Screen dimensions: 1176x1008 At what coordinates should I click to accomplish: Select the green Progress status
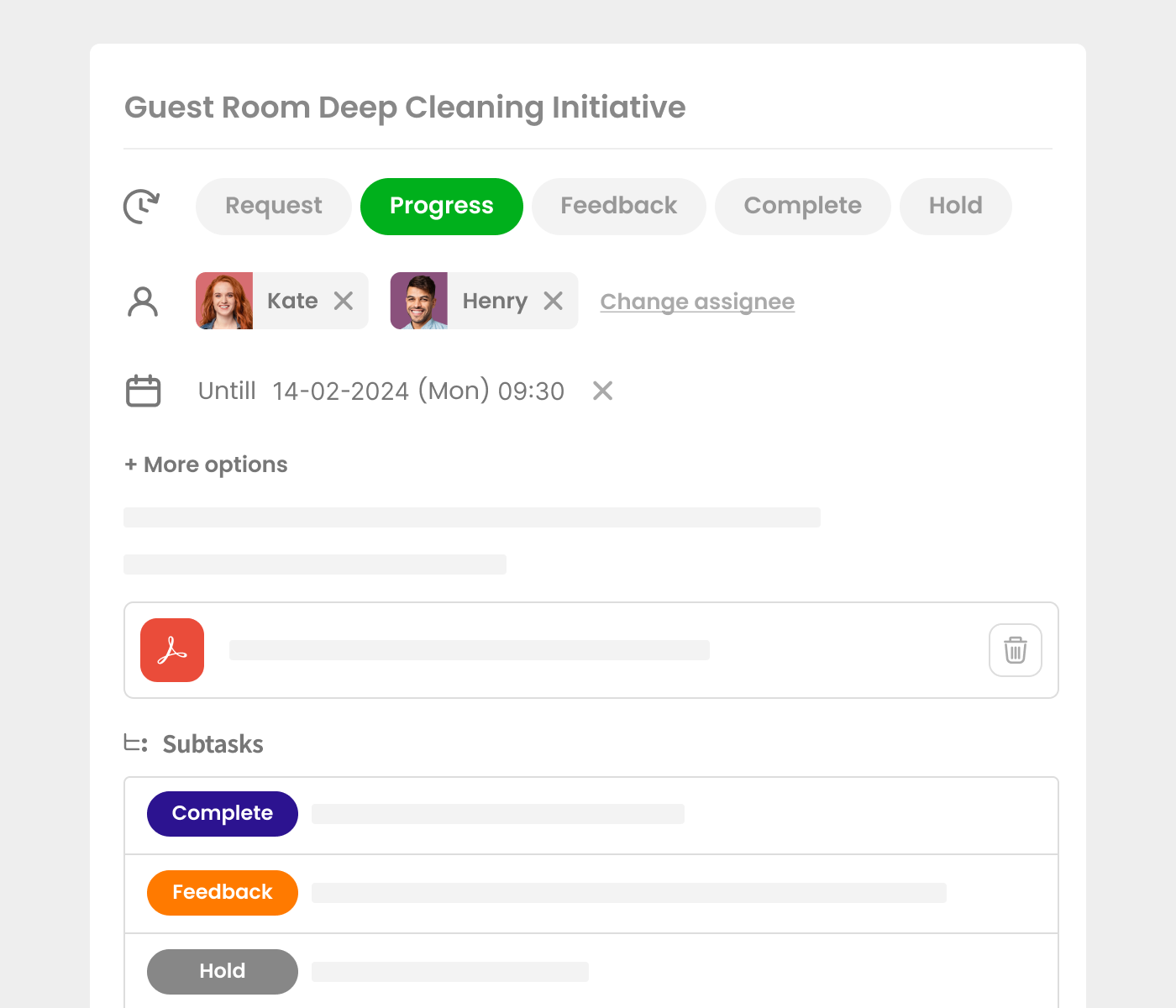point(442,206)
